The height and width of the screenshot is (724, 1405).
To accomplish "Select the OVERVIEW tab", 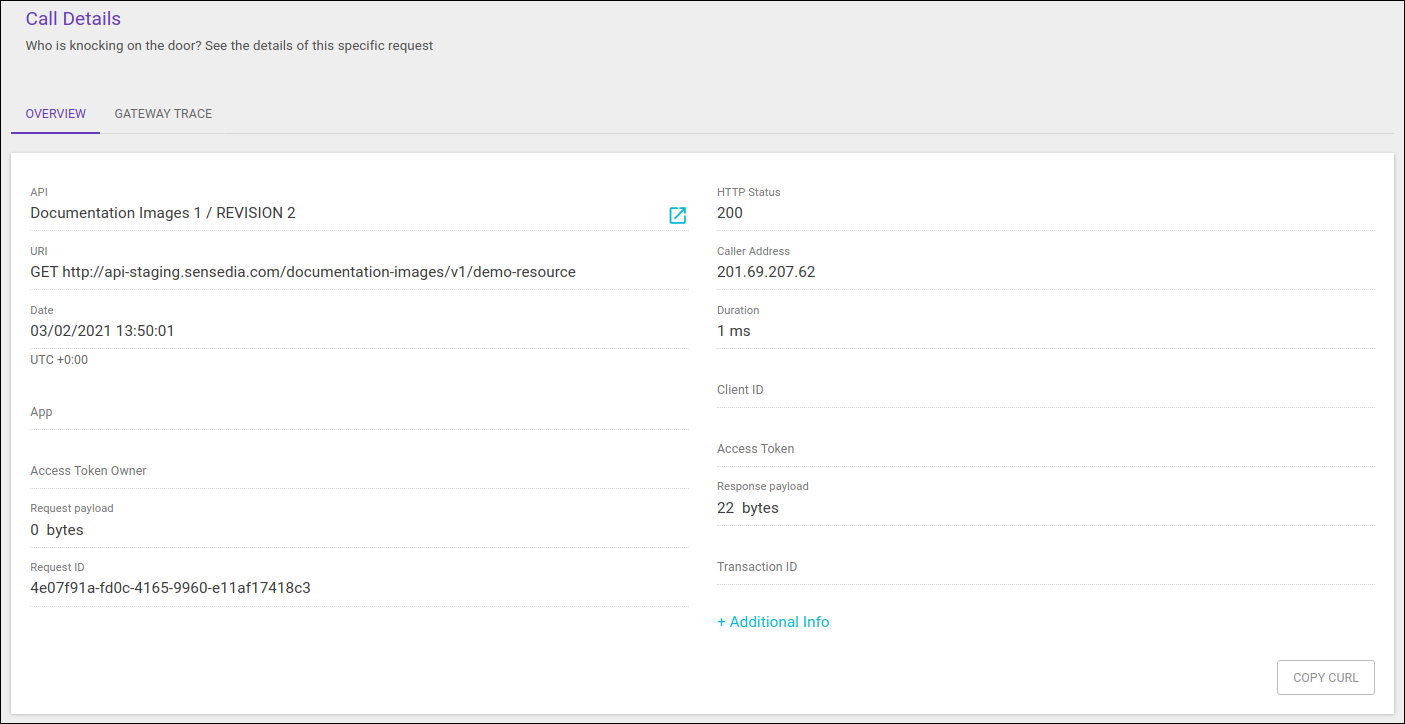I will pos(55,113).
